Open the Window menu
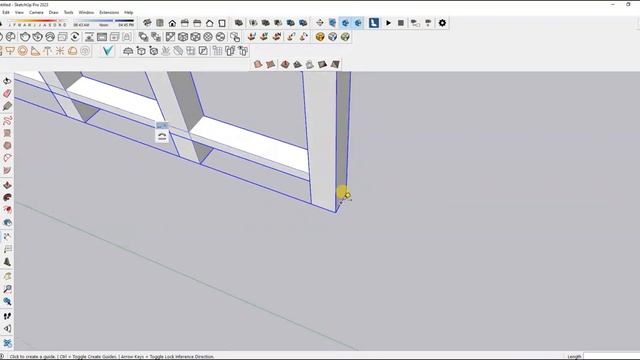 click(86, 13)
